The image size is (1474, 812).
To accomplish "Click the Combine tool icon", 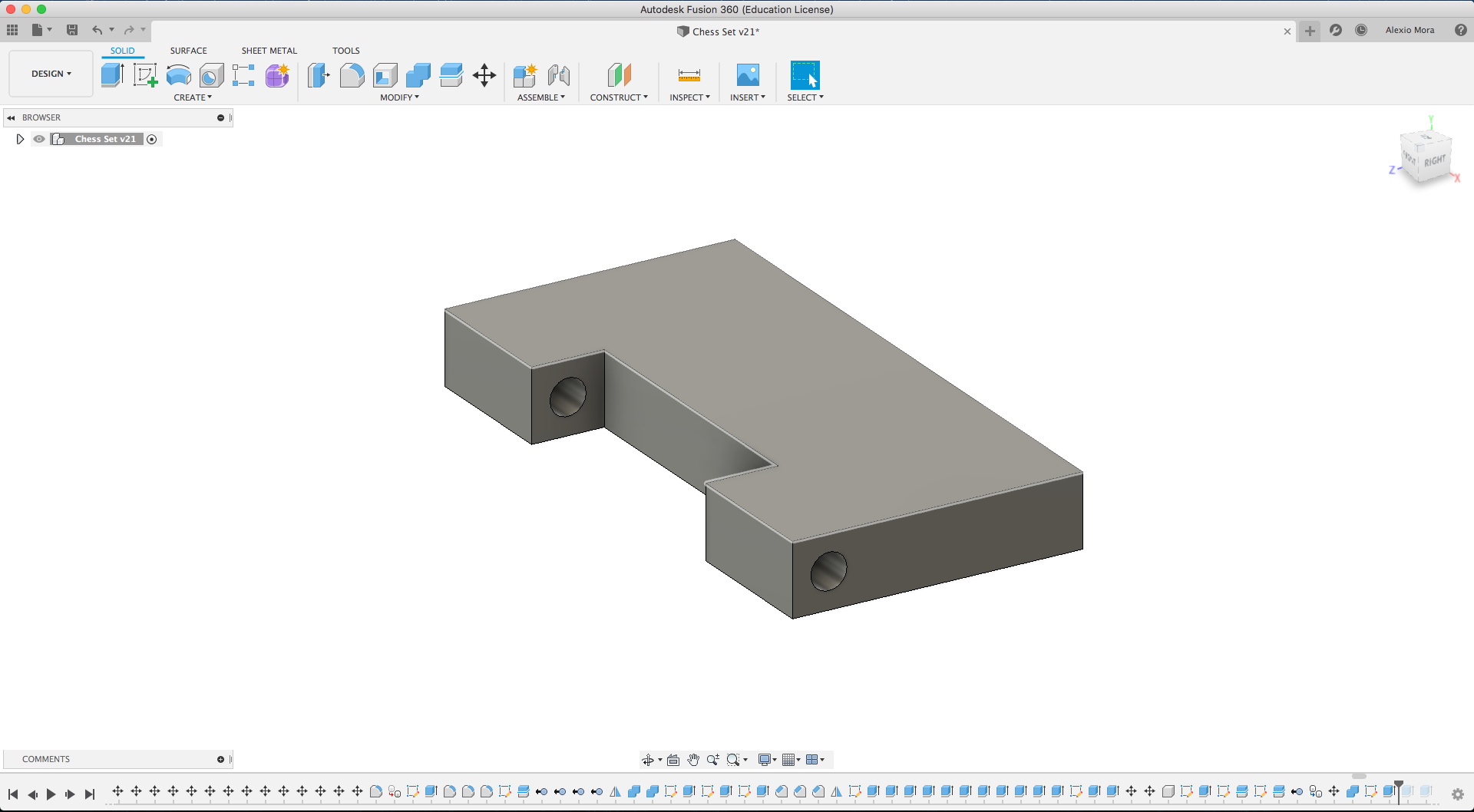I will click(418, 75).
